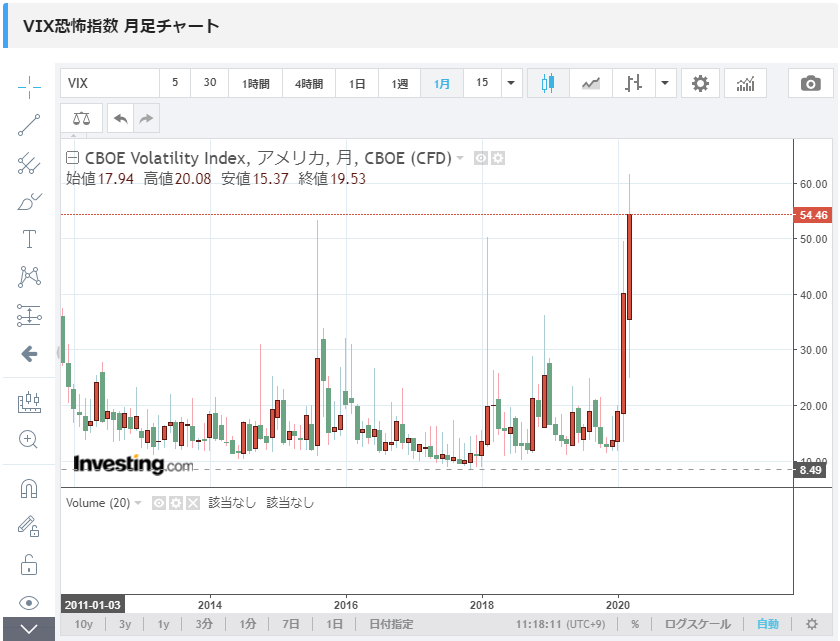
Task: Open chart settings gear in top toolbar
Action: [700, 83]
